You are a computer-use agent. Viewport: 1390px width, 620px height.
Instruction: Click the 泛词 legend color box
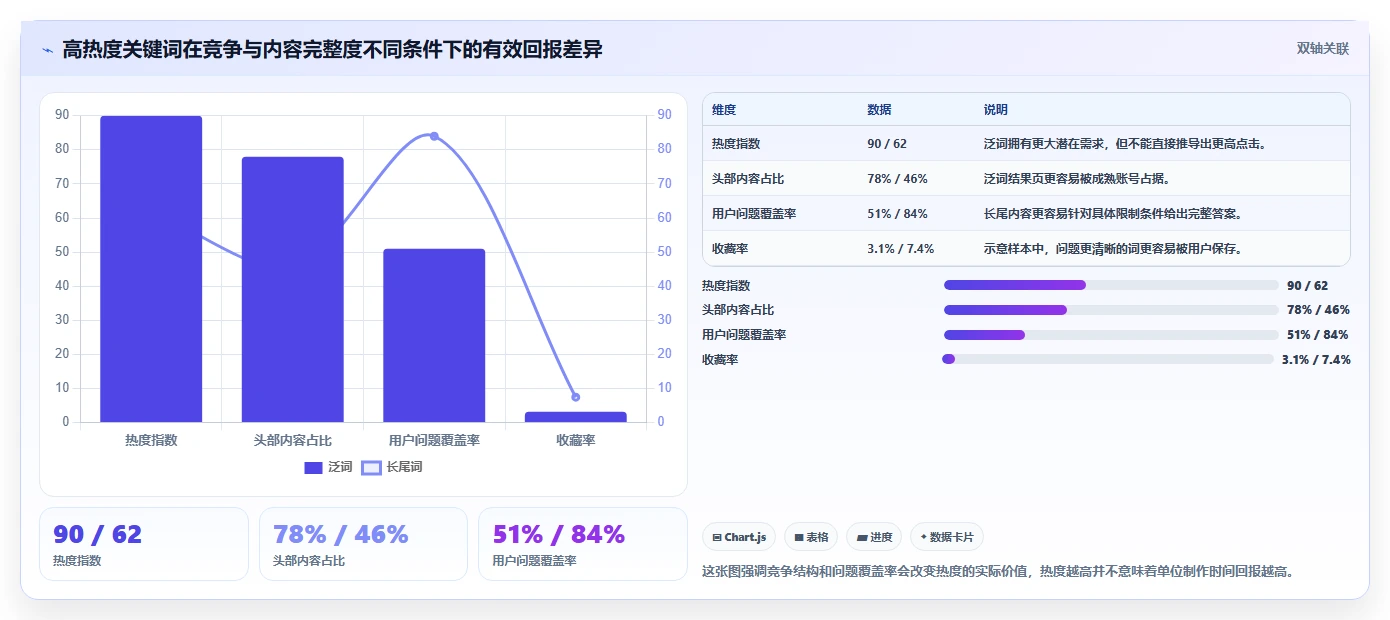click(313, 467)
